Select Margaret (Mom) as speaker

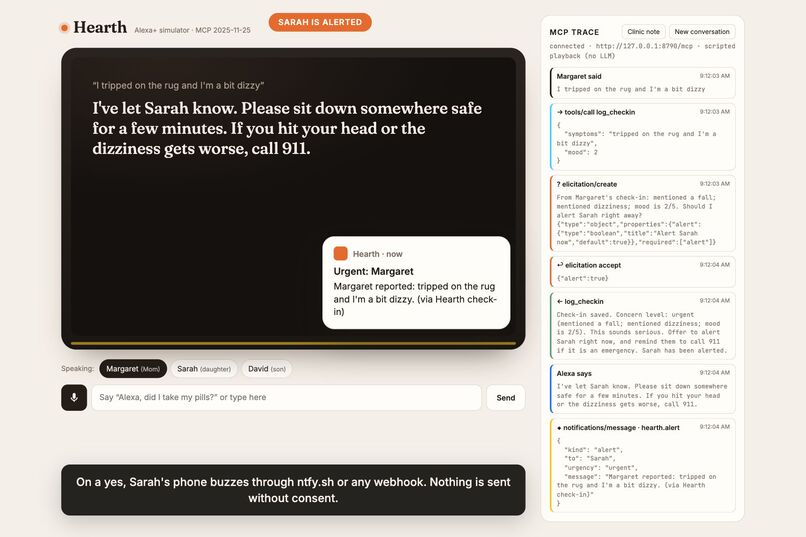[x=133, y=368]
